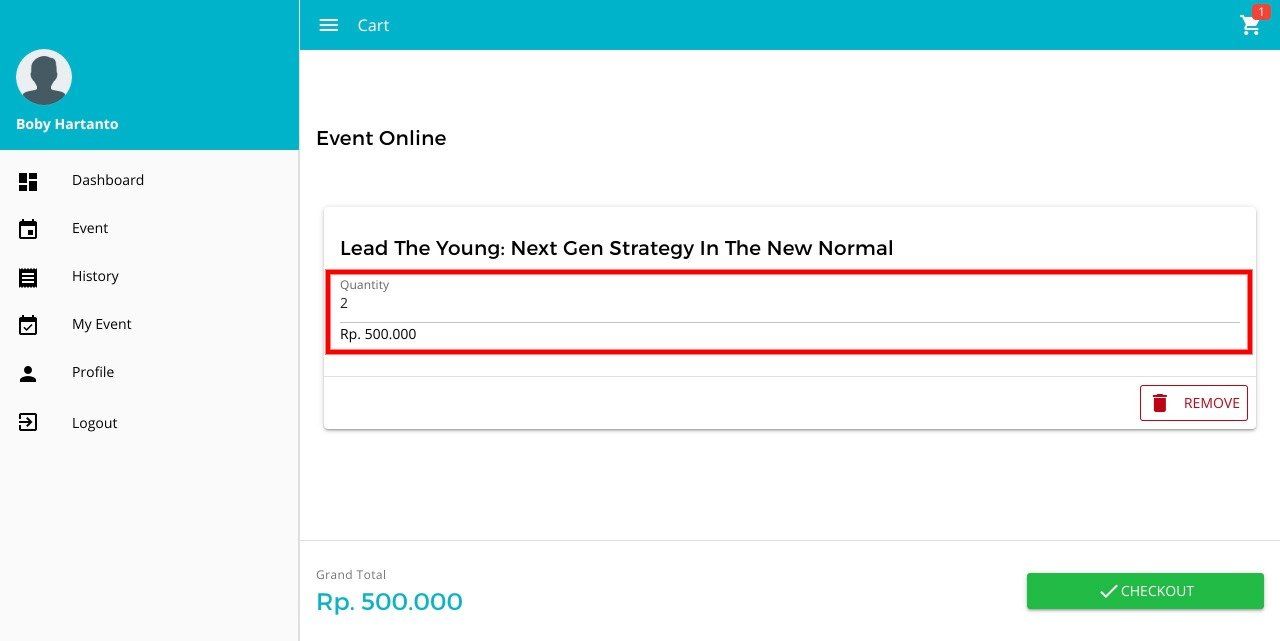Click the green CHECKOUT button

tap(1145, 591)
